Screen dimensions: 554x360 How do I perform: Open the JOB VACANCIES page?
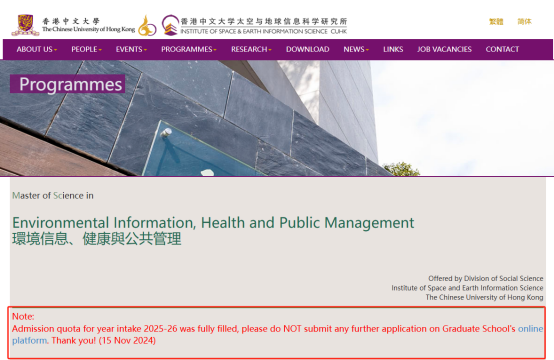pos(444,49)
